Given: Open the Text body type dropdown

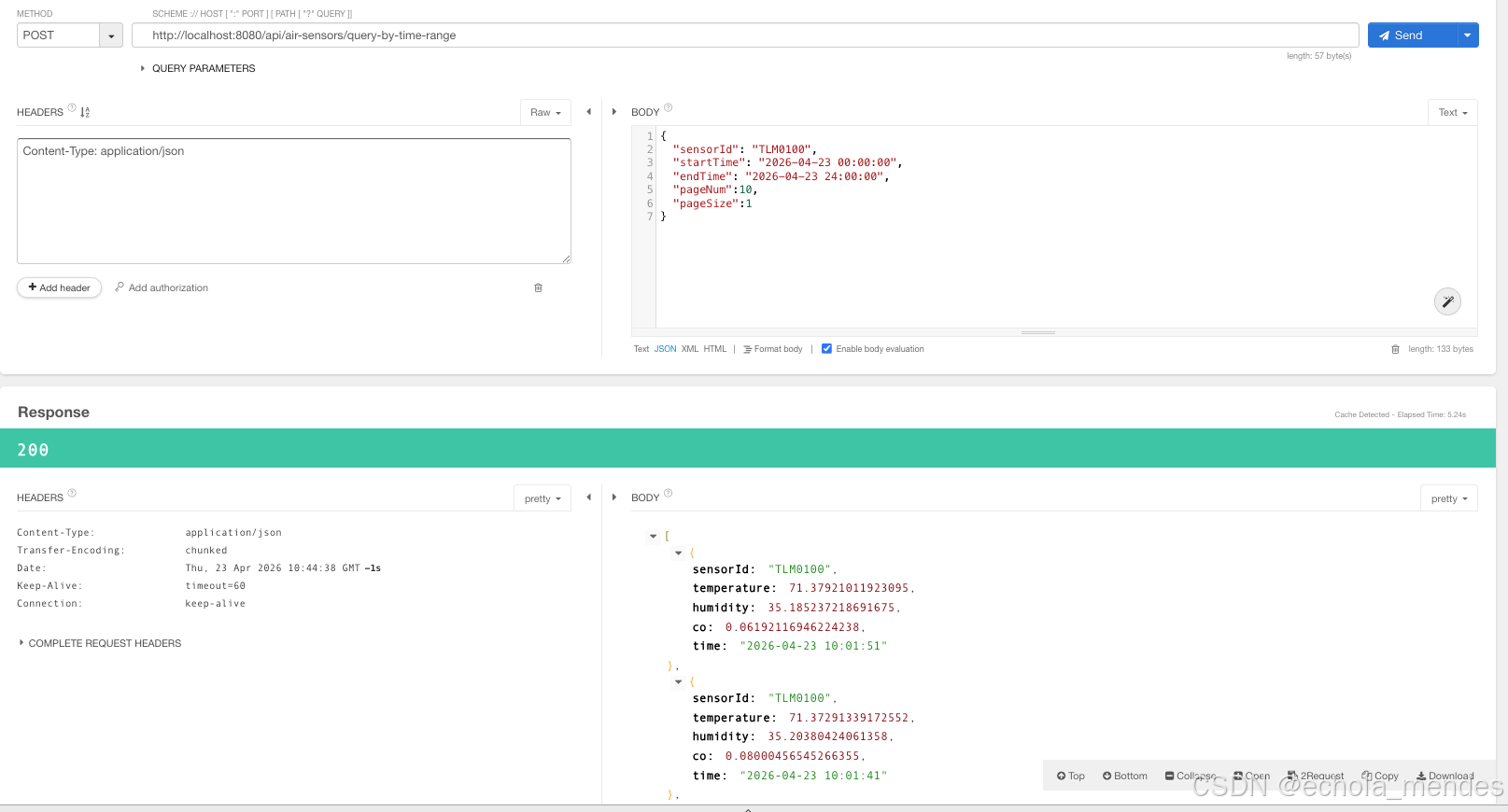Looking at the screenshot, I should pyautogui.click(x=1452, y=112).
